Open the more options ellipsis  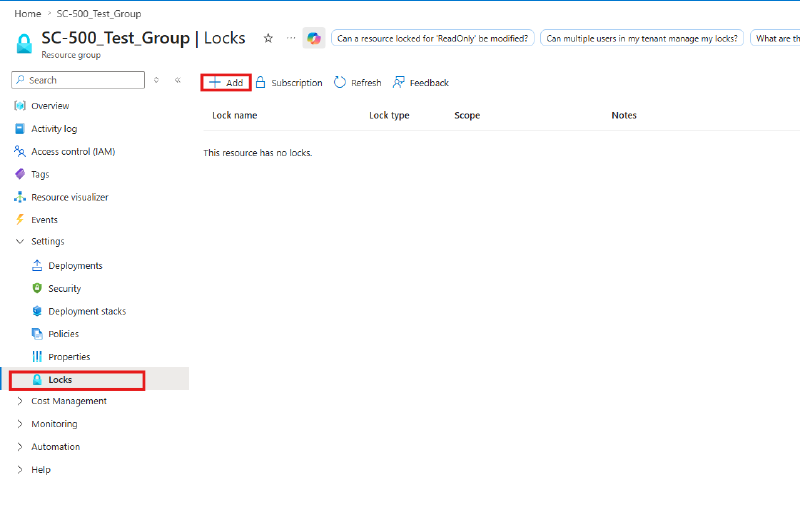tap(291, 38)
